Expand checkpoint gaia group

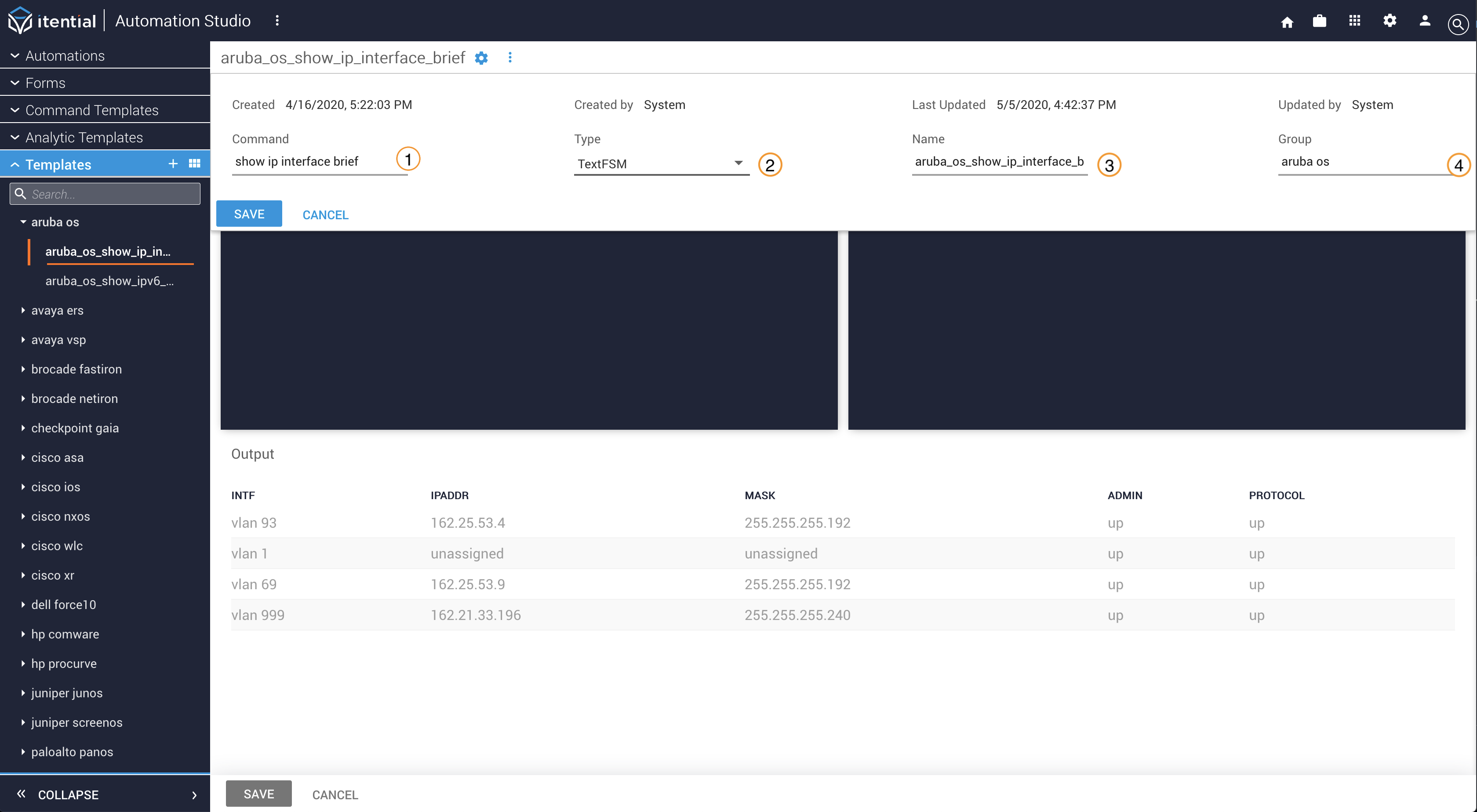pos(23,428)
